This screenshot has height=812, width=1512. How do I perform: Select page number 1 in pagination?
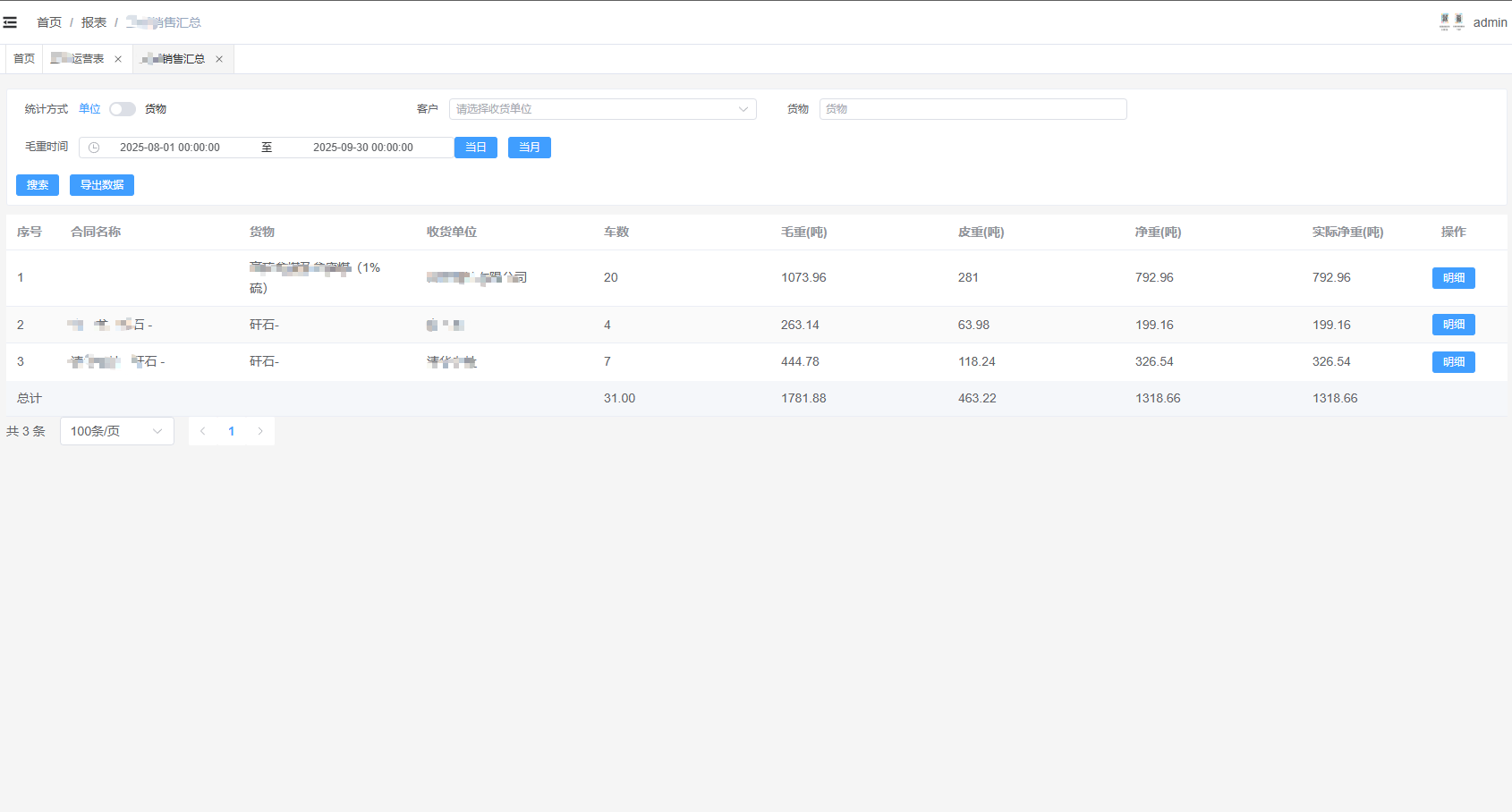232,431
